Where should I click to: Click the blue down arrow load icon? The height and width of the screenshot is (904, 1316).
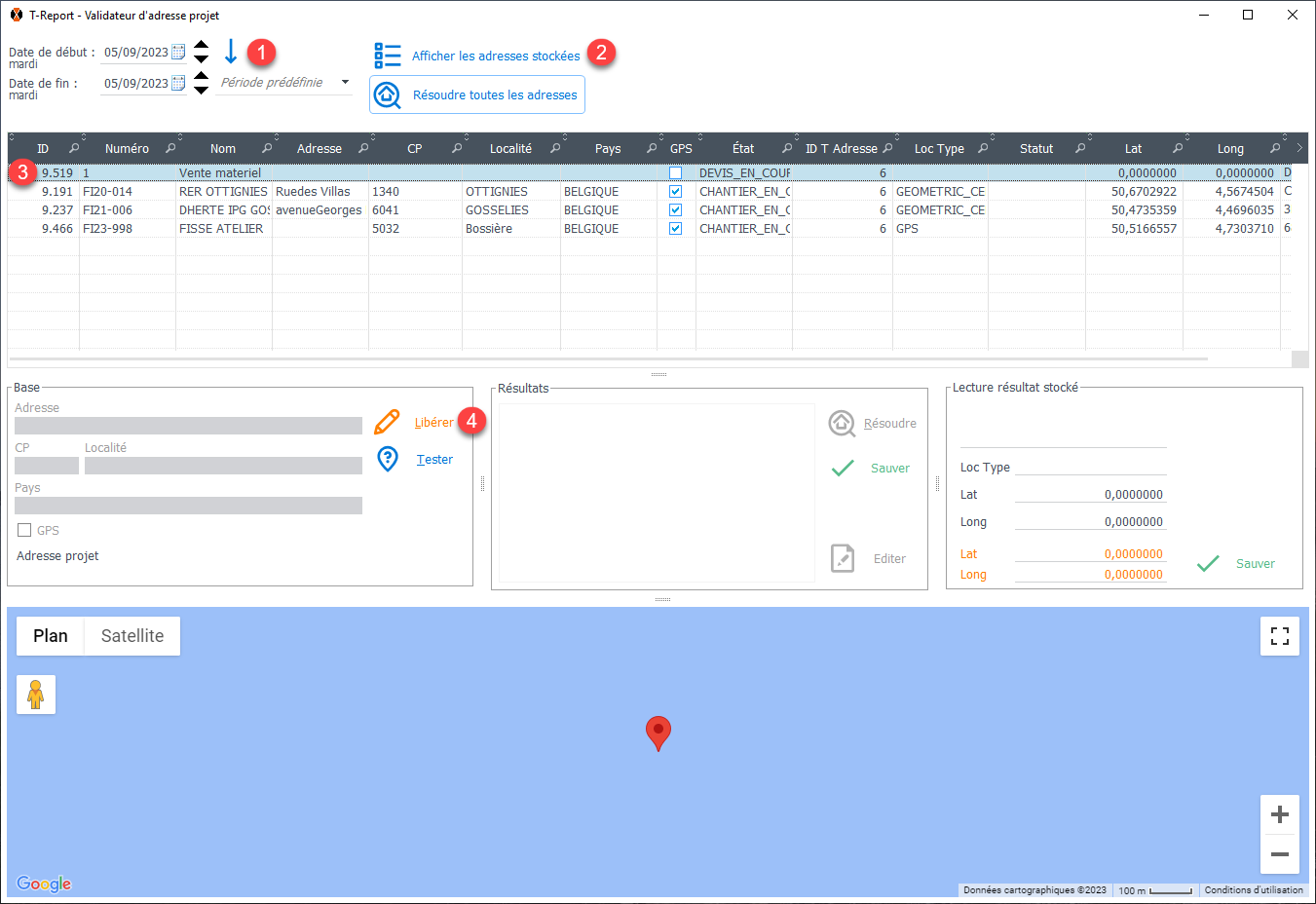231,52
